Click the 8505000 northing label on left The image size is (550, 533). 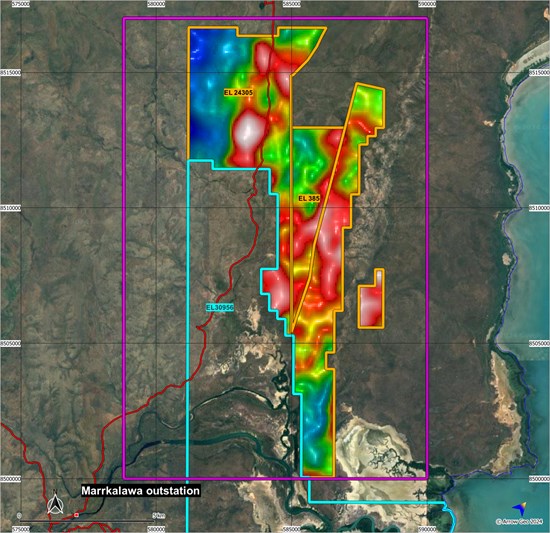coord(11,343)
